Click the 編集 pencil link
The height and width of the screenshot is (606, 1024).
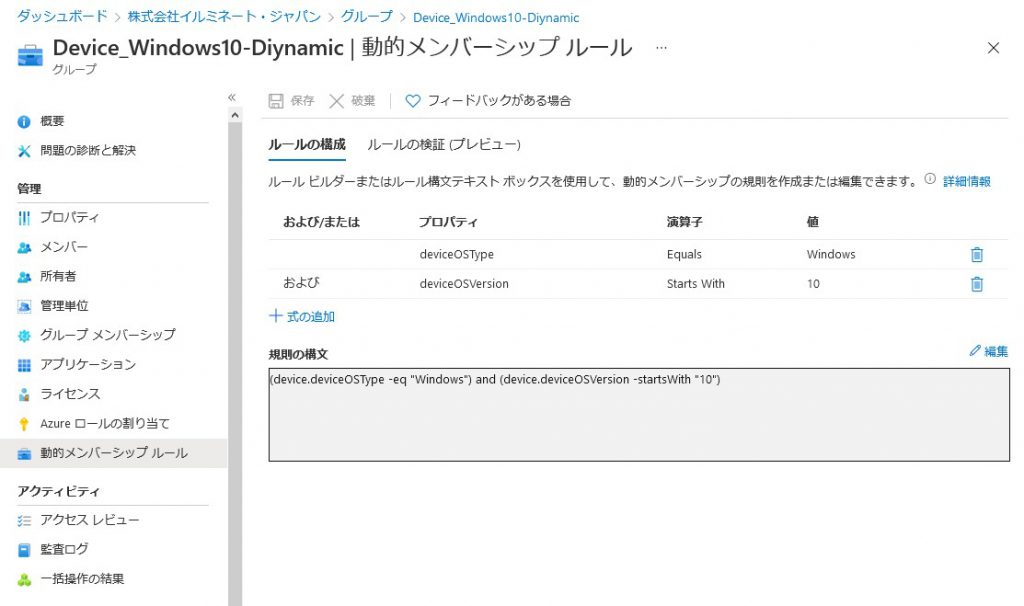(989, 351)
